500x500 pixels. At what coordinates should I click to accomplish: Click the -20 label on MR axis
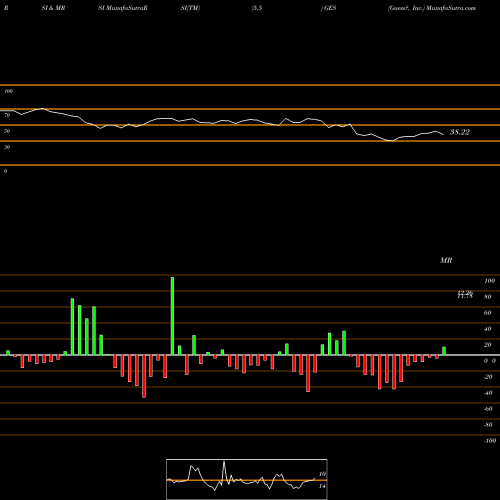(x=488, y=377)
